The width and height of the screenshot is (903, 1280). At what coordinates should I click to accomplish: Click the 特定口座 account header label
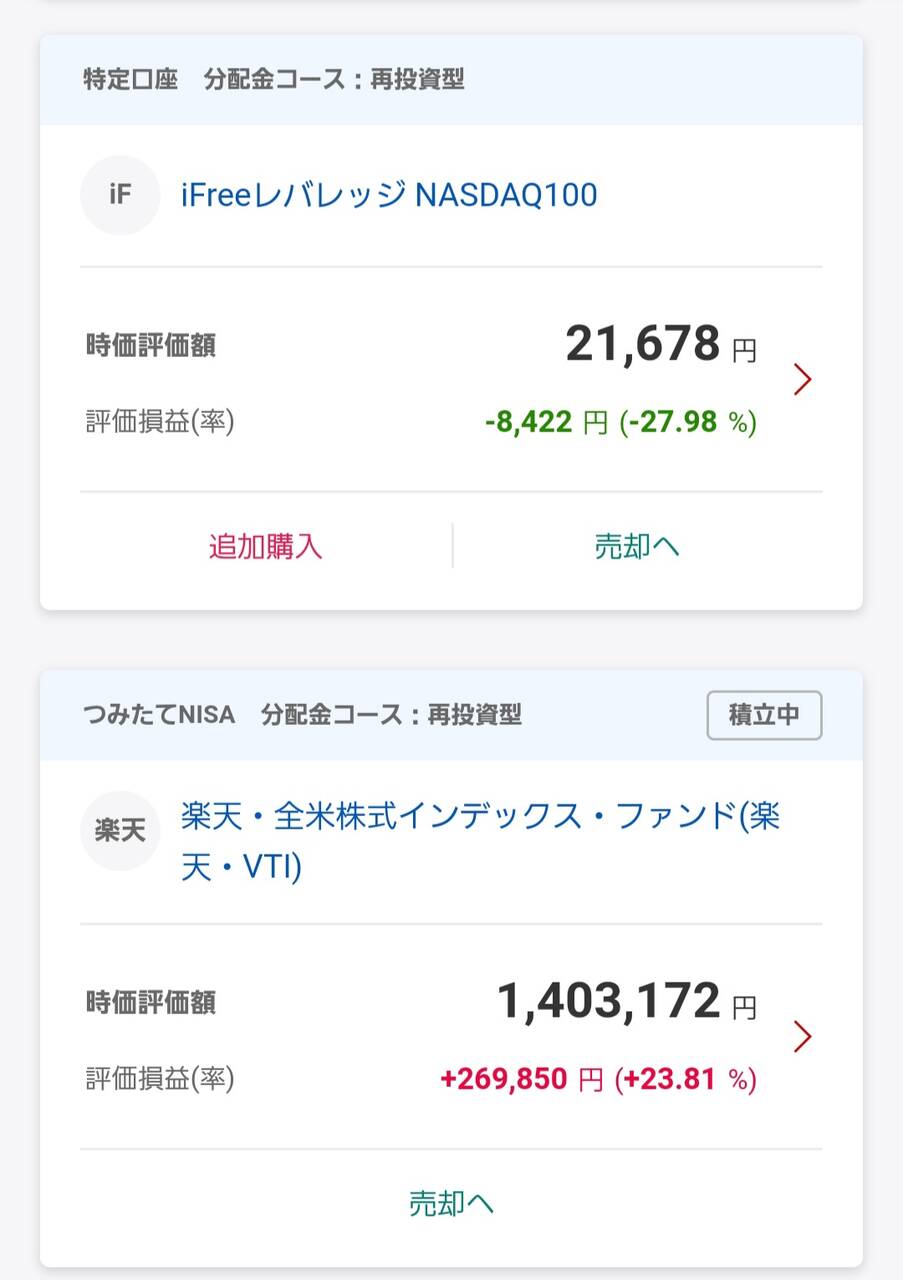130,79
